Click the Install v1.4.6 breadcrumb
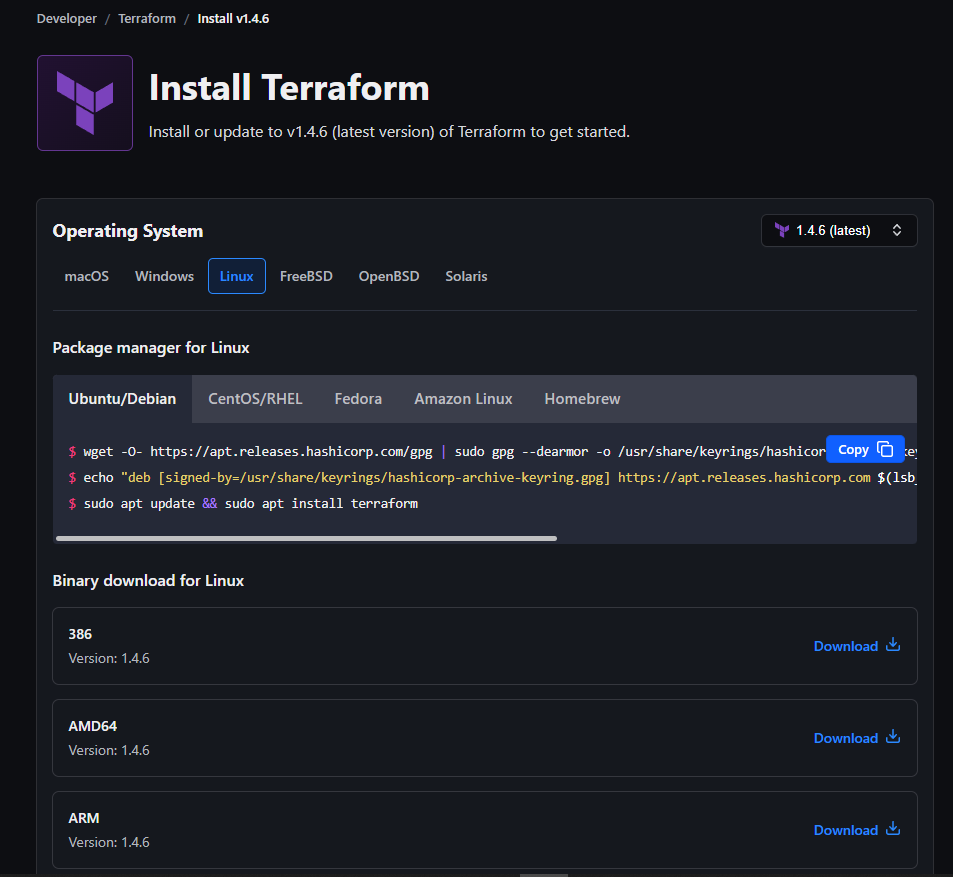This screenshot has width=953, height=877. coord(233,19)
